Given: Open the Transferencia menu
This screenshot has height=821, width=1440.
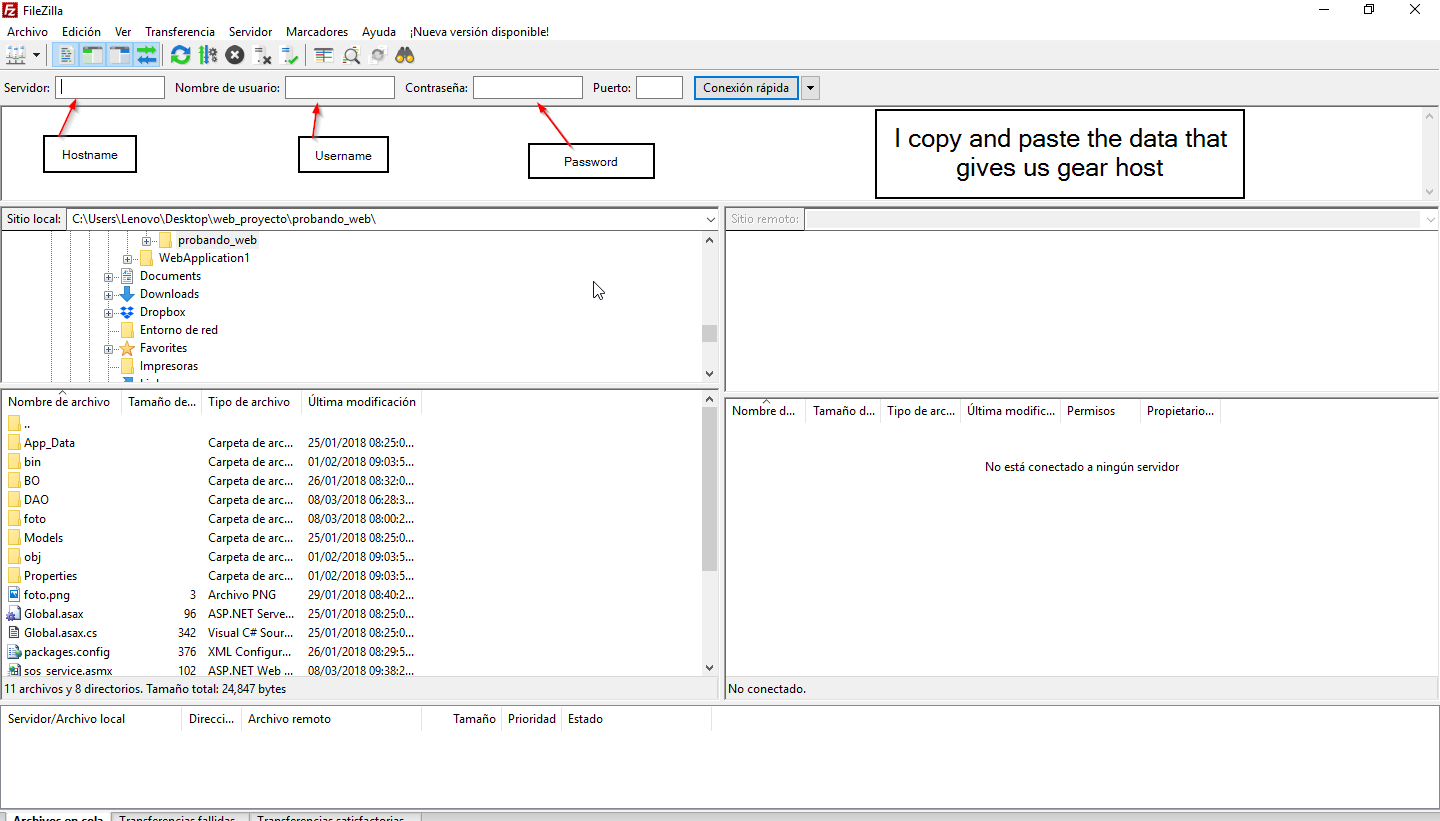Looking at the screenshot, I should click(180, 32).
